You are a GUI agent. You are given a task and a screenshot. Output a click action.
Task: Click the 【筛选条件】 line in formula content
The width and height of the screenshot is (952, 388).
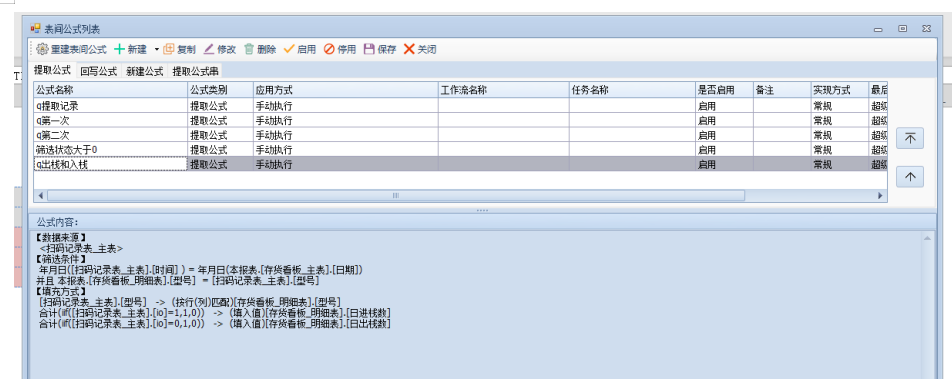(61, 259)
